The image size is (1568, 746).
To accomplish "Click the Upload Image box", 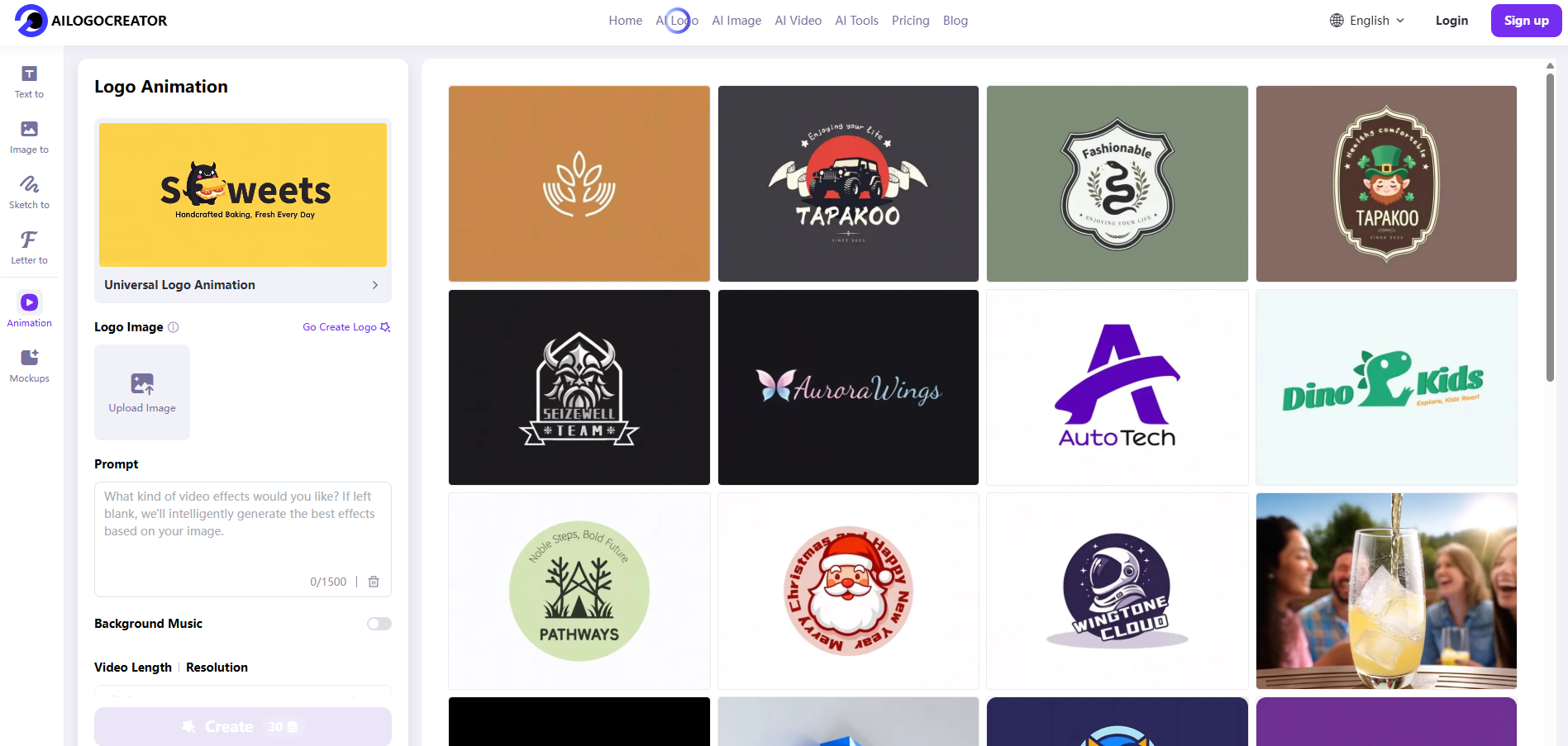I will (142, 392).
